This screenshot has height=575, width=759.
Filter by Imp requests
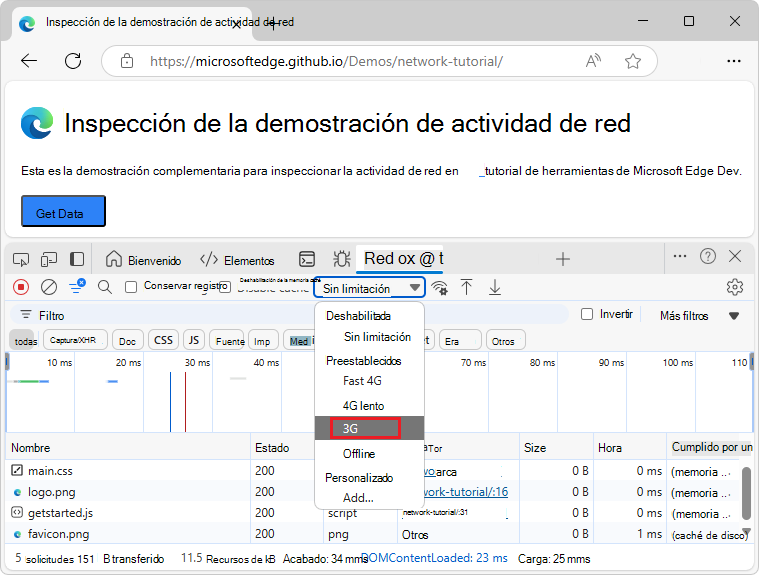point(263,341)
